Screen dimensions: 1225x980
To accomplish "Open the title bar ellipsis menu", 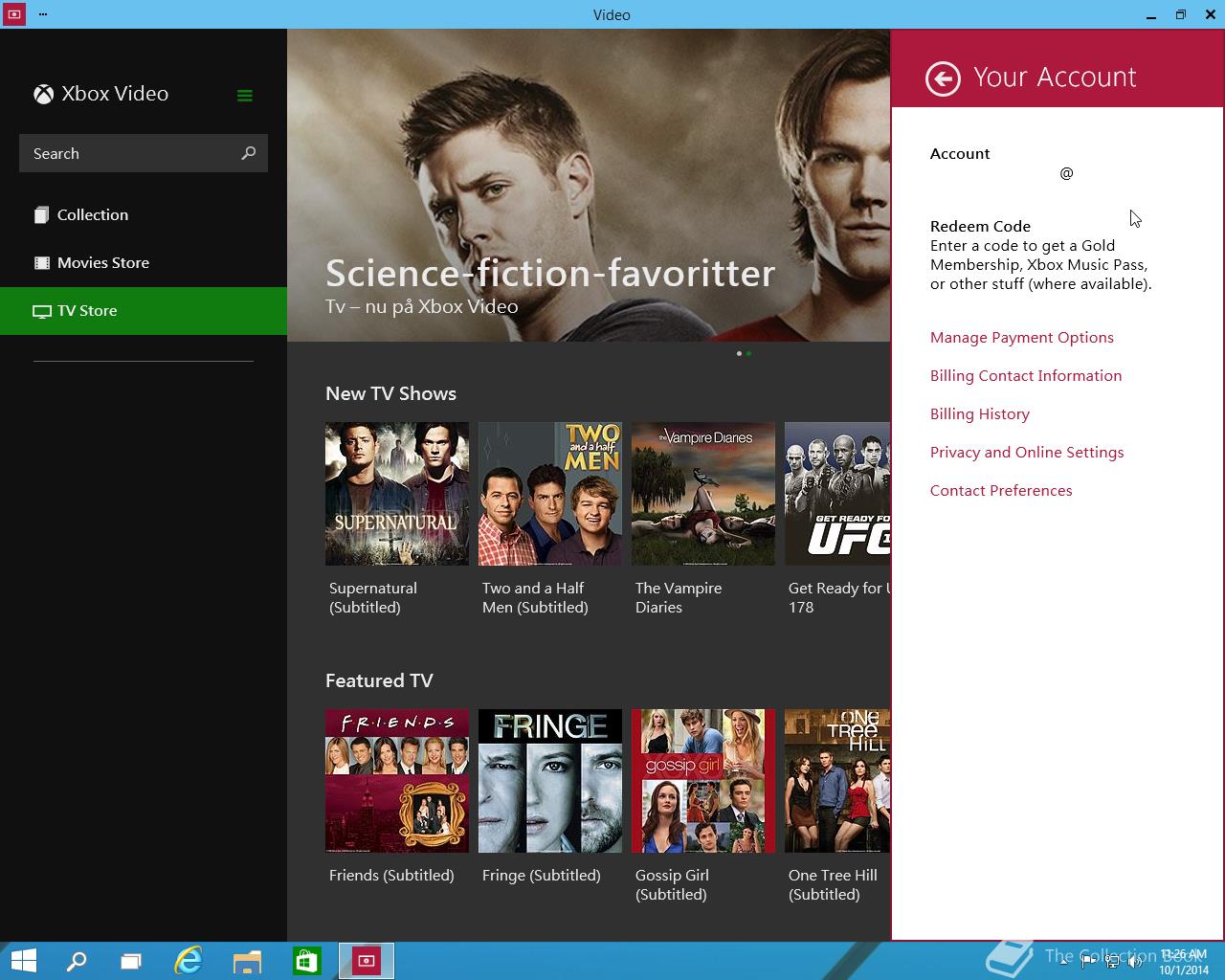I will coord(43,14).
